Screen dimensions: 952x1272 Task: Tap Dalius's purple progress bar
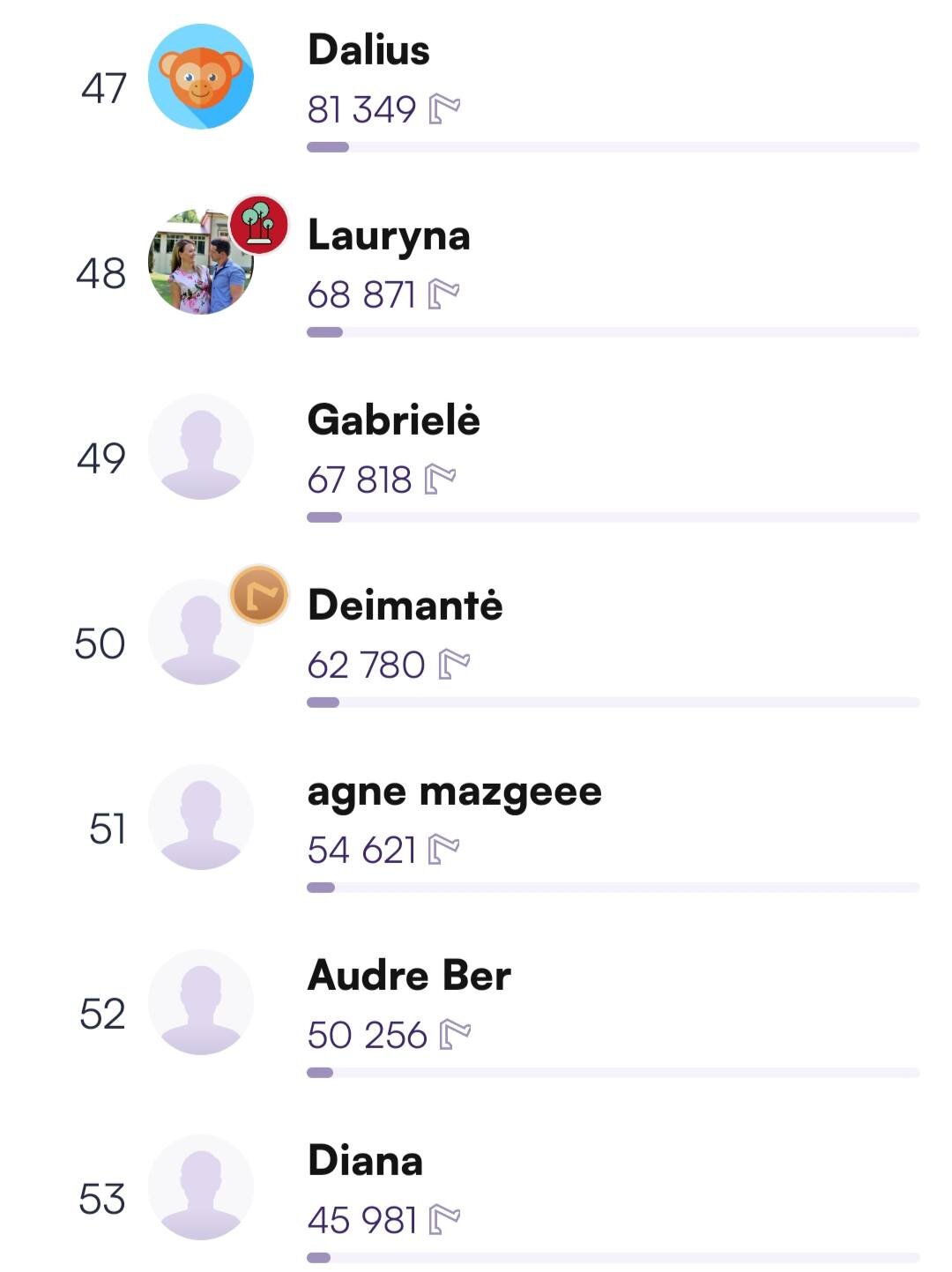click(x=613, y=147)
